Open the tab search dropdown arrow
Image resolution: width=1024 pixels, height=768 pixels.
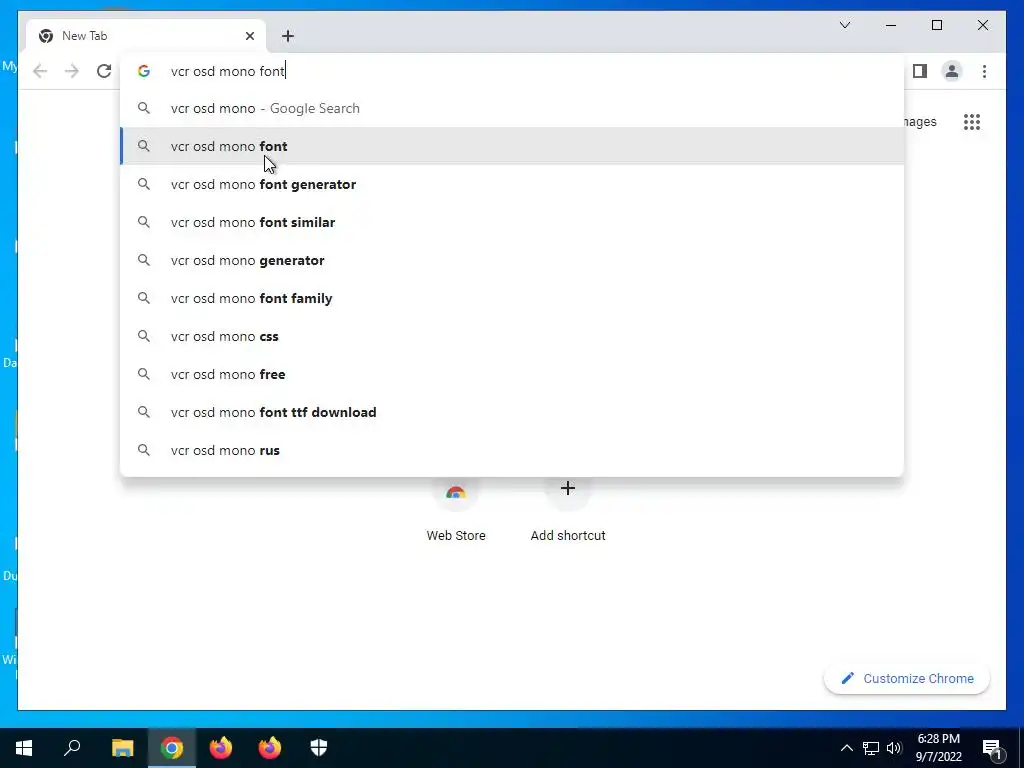[844, 25]
